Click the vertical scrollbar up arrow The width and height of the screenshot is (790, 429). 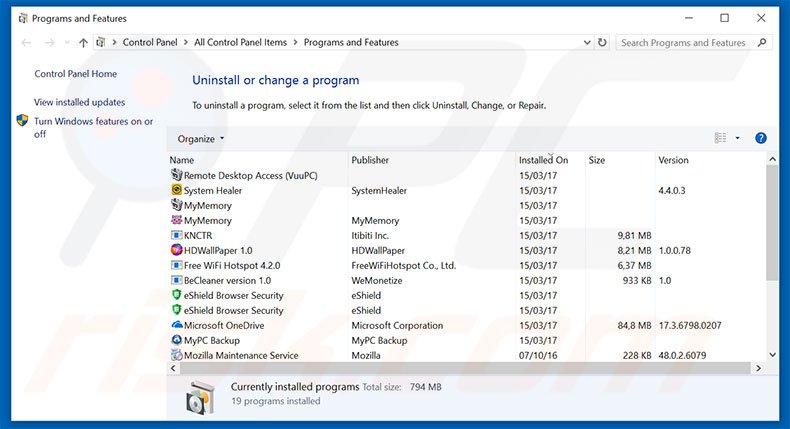772,159
